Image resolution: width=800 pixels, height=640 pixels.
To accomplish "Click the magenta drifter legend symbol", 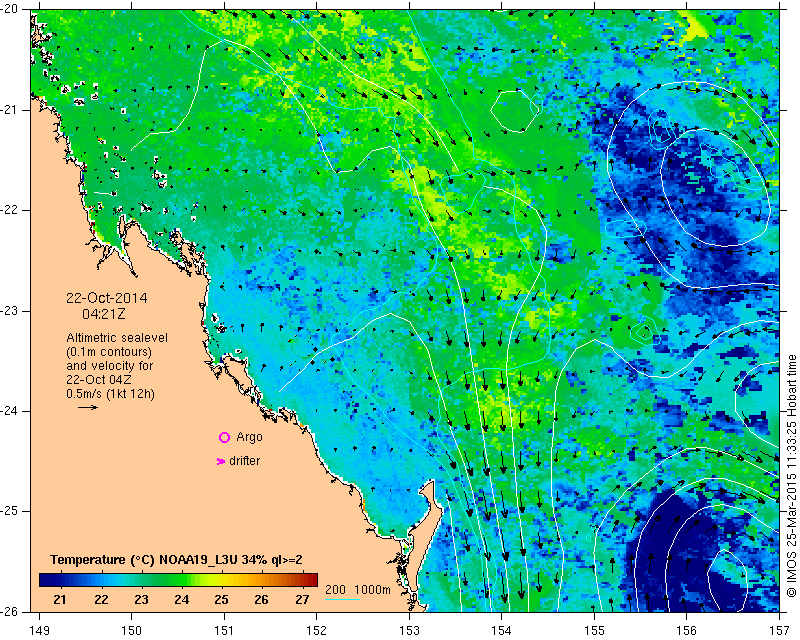I will tap(221, 461).
